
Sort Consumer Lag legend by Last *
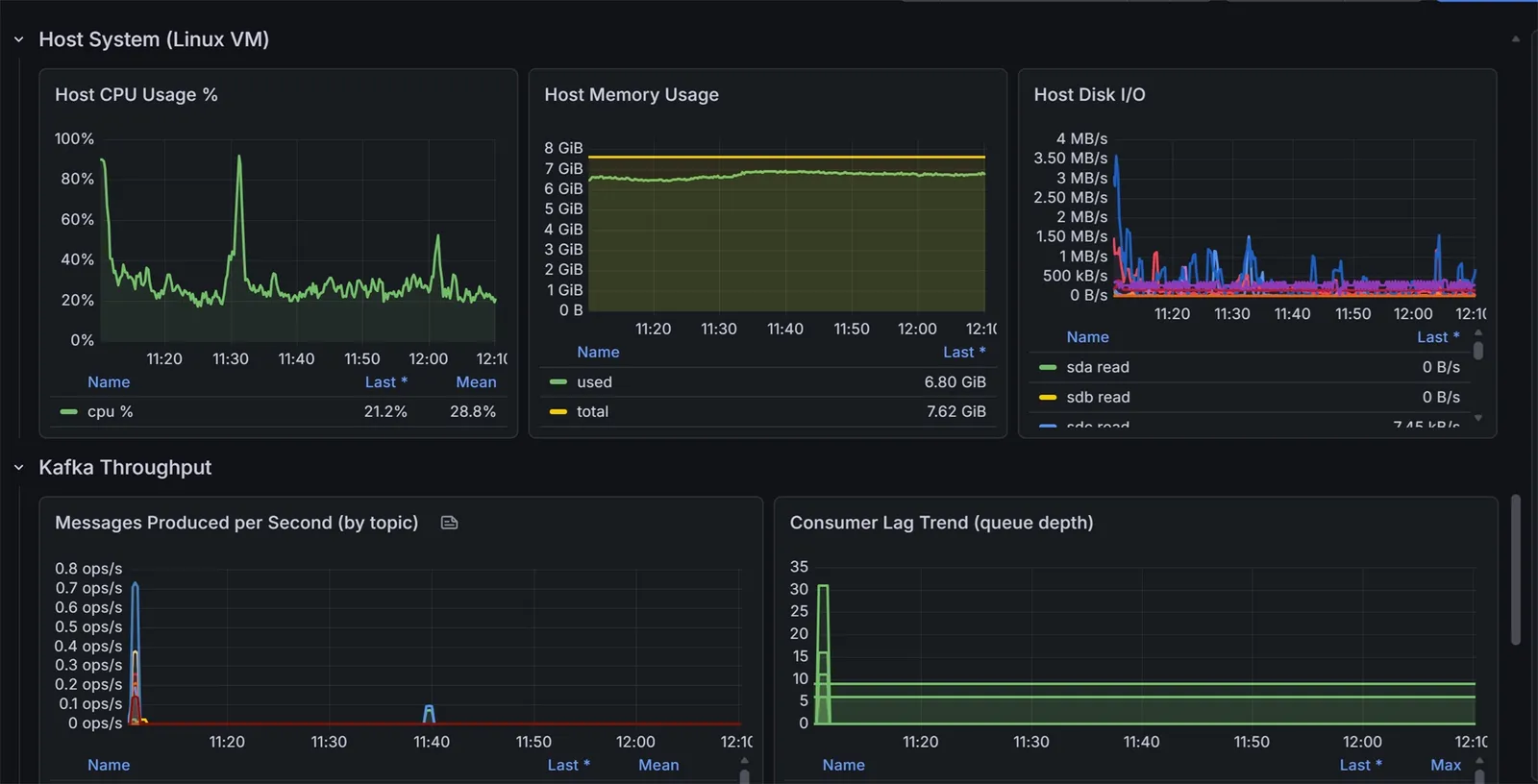(1361, 766)
